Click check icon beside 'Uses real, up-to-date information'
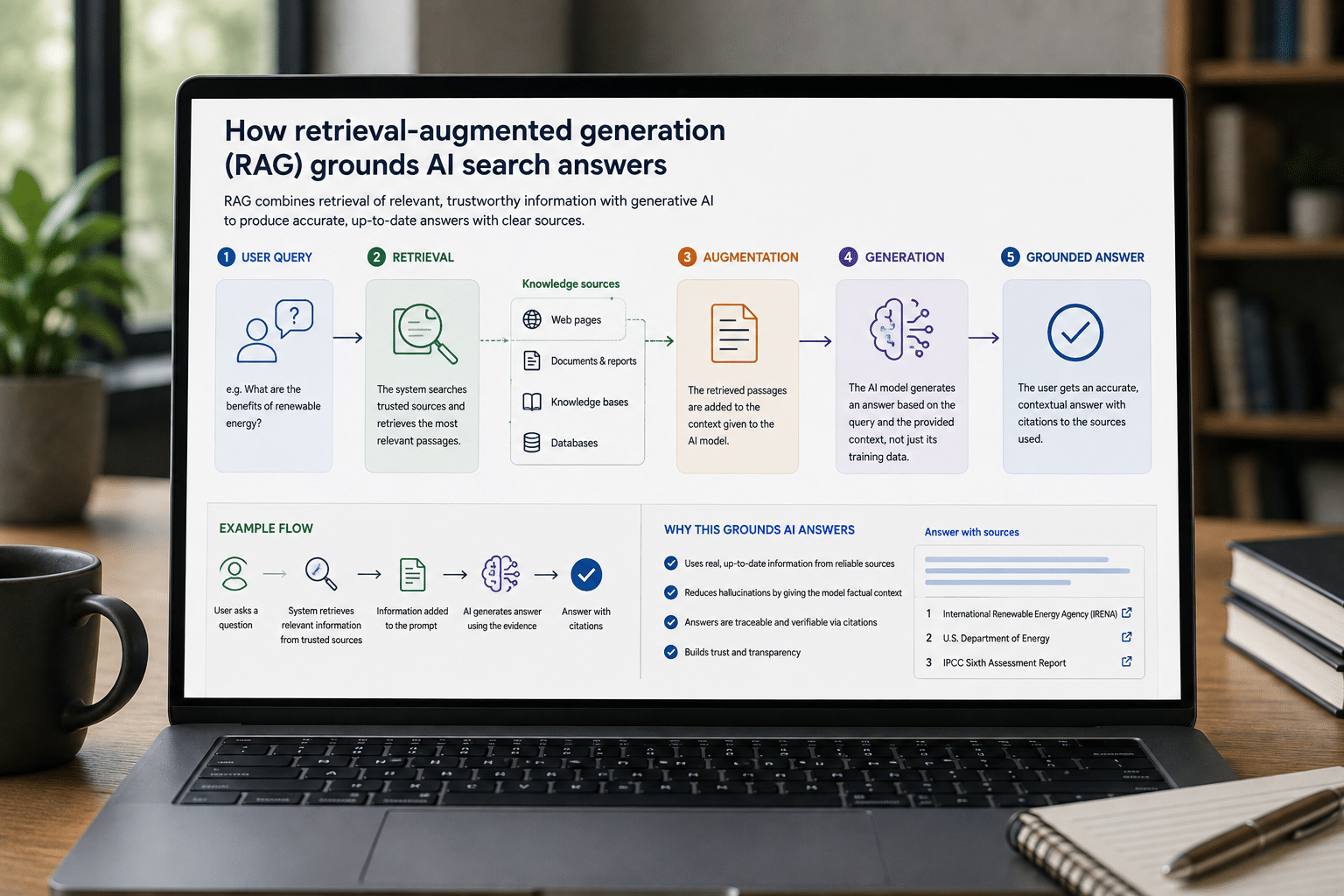Image resolution: width=1344 pixels, height=896 pixels. (671, 563)
